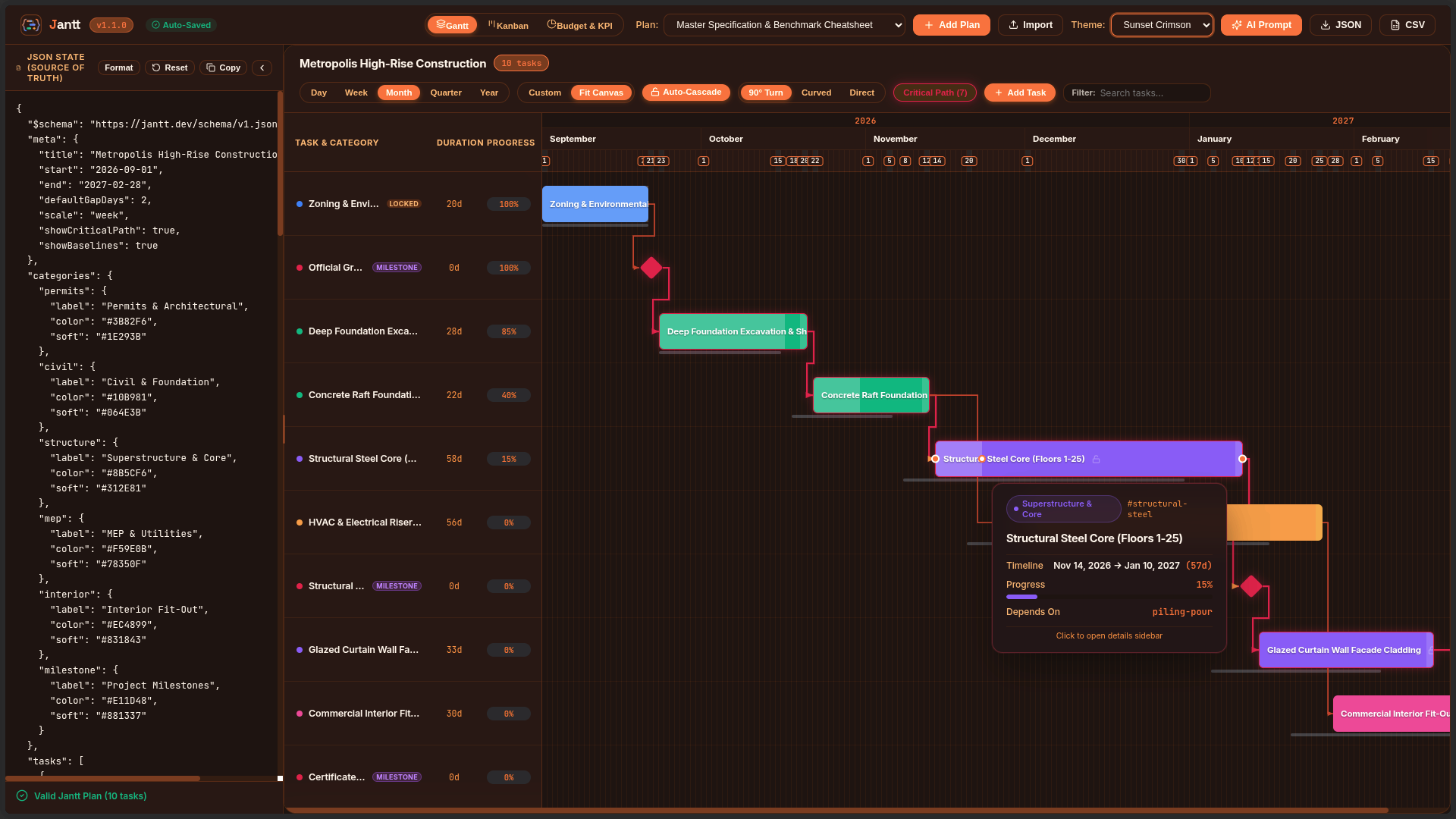Open the Theme dropdown Sunset Crimson

(1162, 25)
